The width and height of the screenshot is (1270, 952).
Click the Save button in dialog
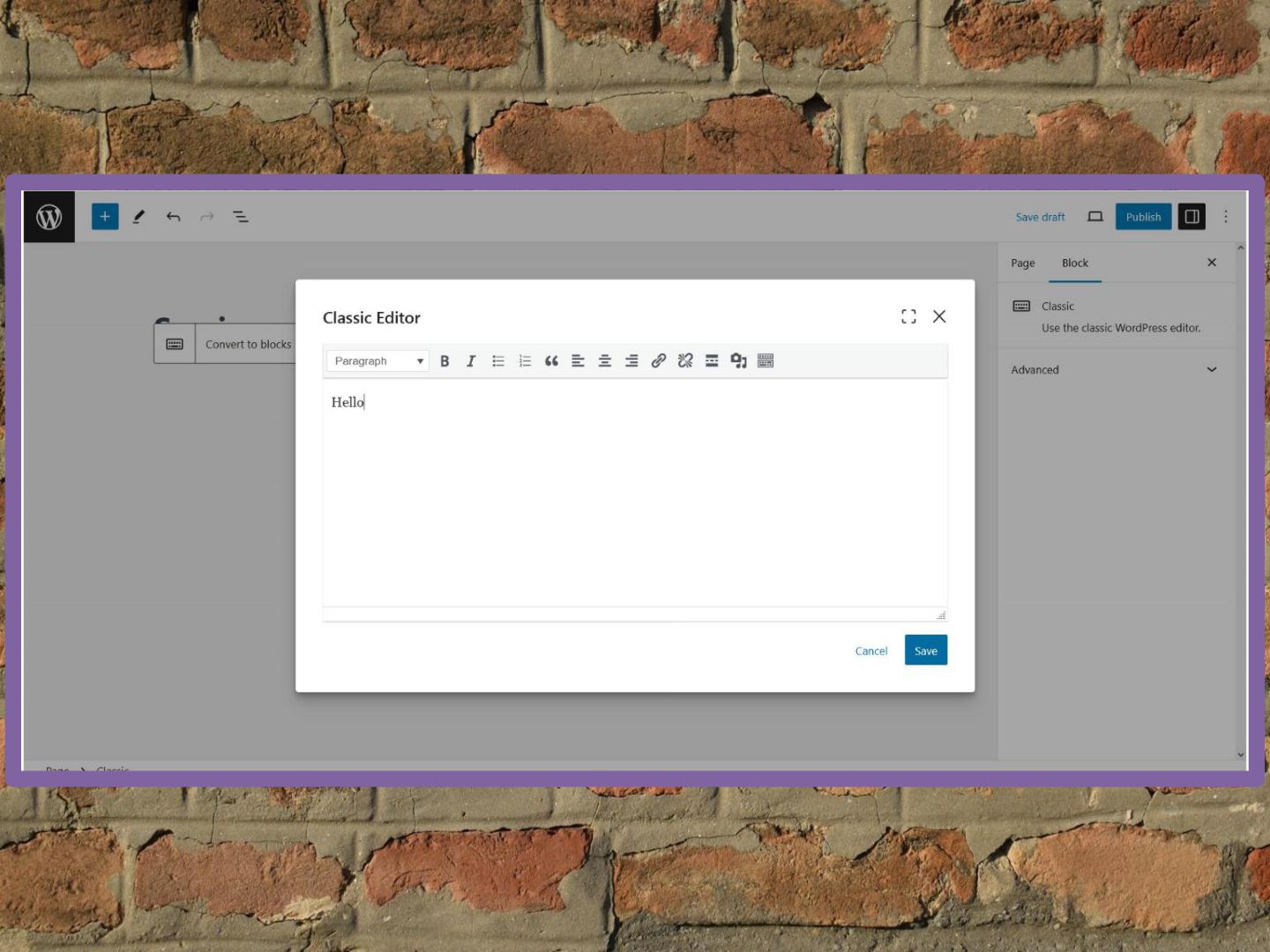[925, 651]
